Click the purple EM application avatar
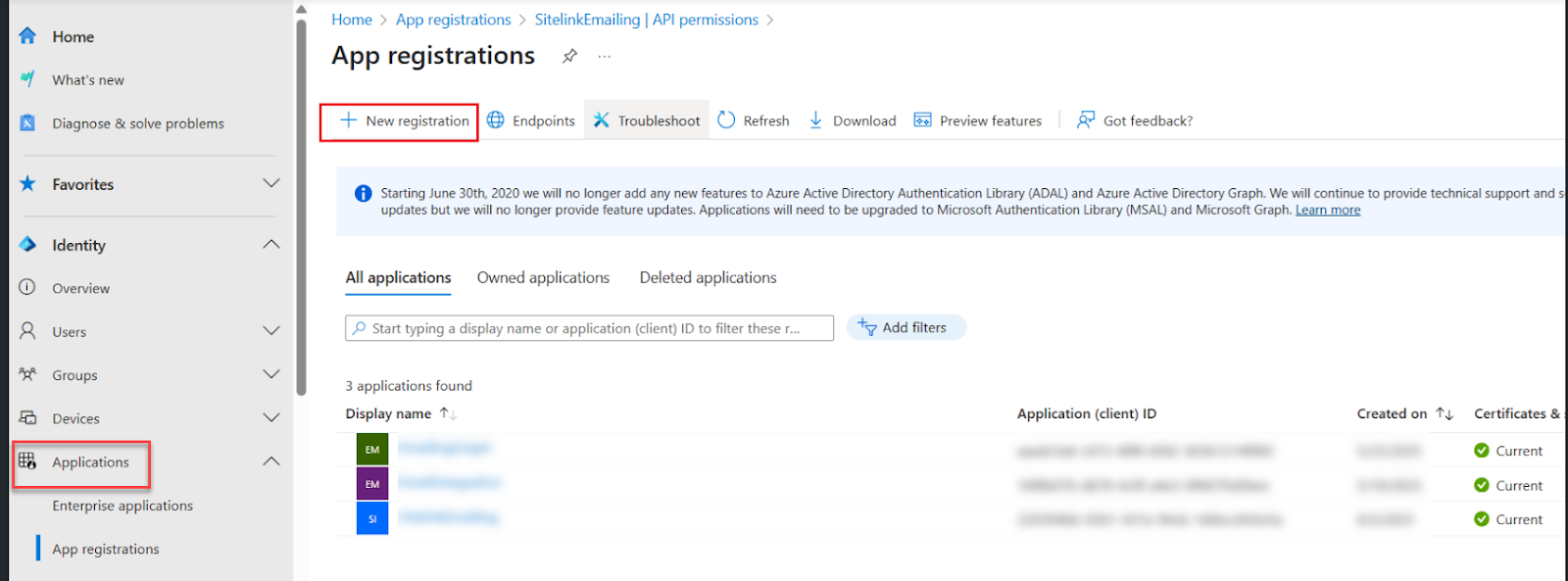The height and width of the screenshot is (581, 1568). click(372, 484)
